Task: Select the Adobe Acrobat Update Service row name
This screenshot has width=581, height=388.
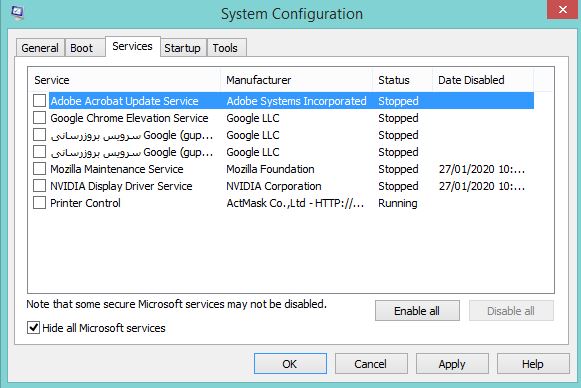Action: [124, 101]
